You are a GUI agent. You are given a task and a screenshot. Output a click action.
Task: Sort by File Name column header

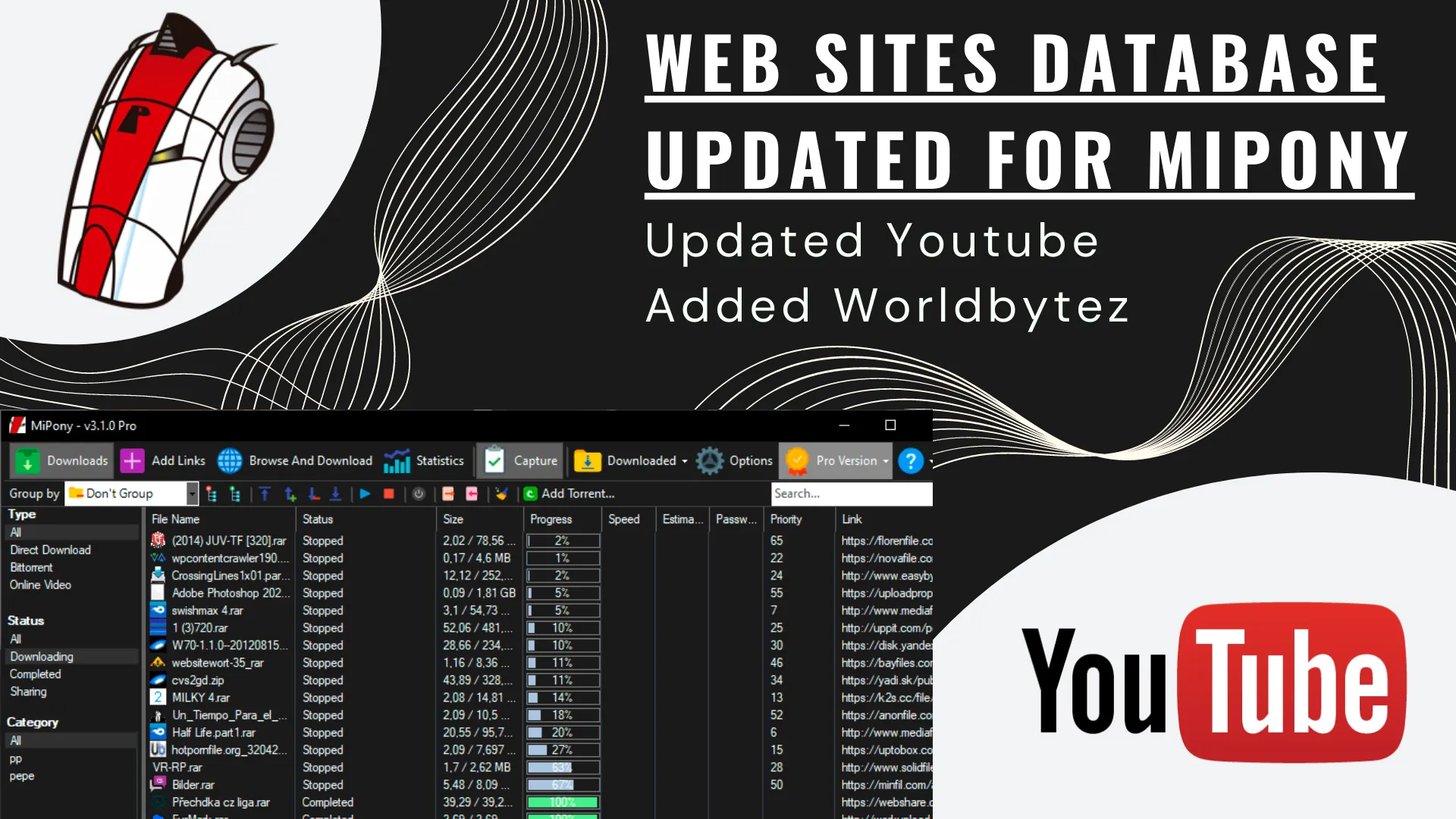(x=221, y=519)
